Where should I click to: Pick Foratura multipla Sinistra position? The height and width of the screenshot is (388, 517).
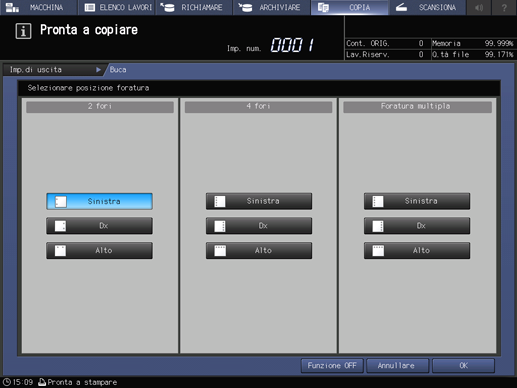coord(417,201)
